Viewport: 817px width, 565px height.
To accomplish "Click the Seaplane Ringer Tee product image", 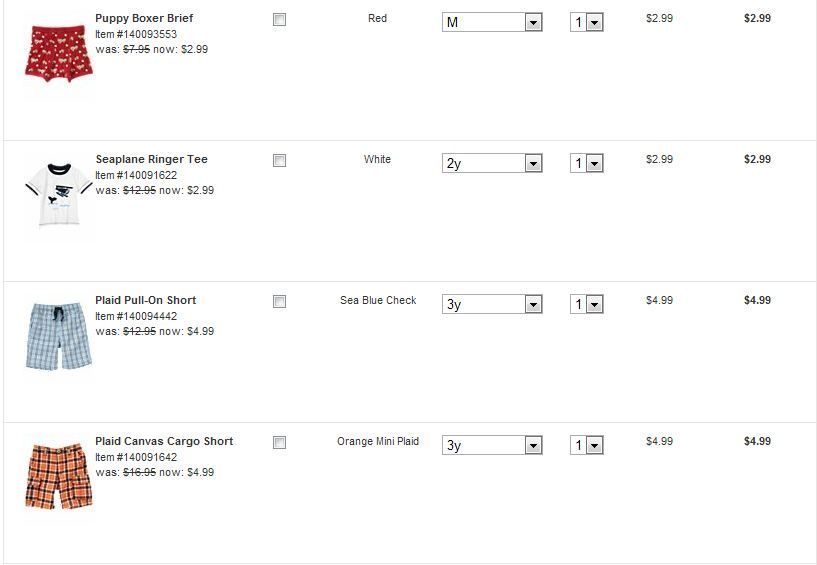I will 58,192.
